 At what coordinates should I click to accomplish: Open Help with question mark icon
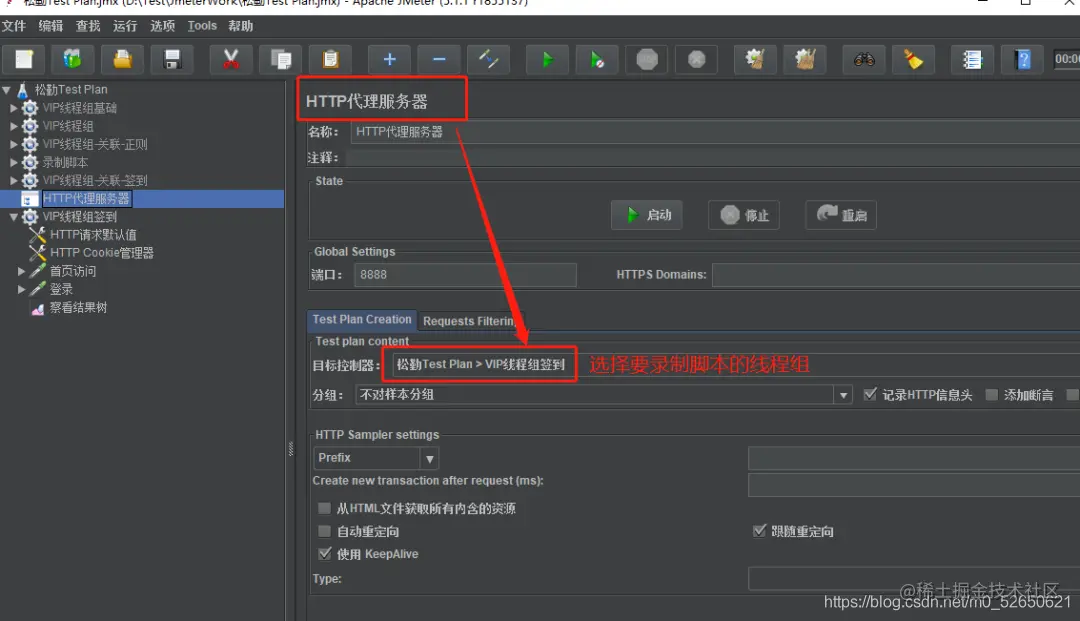click(x=1023, y=60)
